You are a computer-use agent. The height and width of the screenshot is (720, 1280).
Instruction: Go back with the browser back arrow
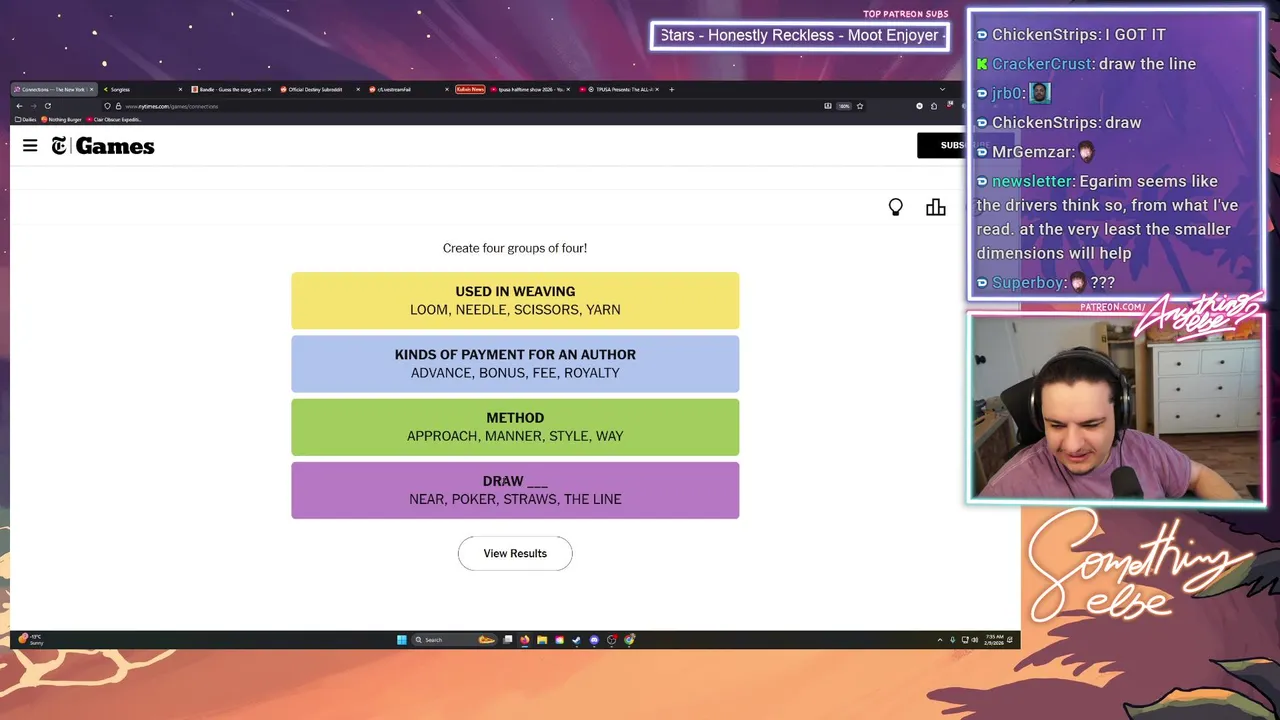(19, 106)
